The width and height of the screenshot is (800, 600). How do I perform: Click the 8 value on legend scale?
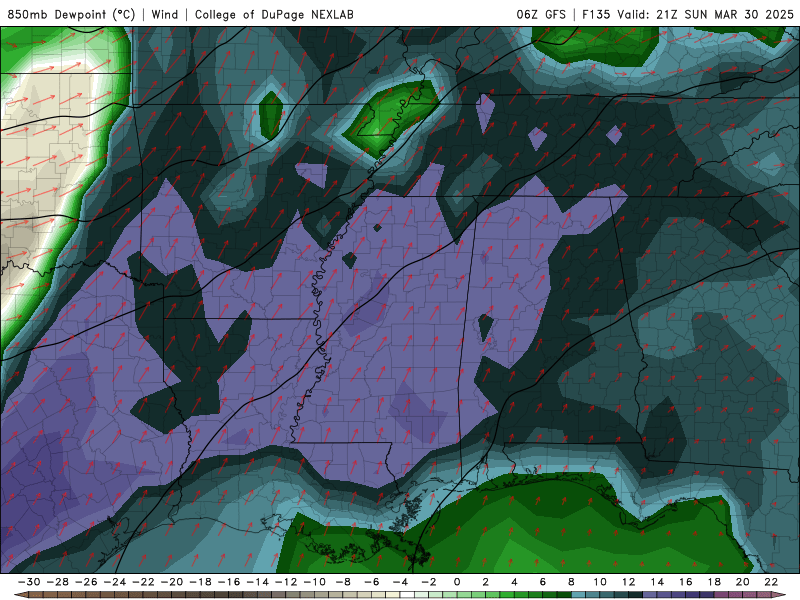(x=571, y=582)
